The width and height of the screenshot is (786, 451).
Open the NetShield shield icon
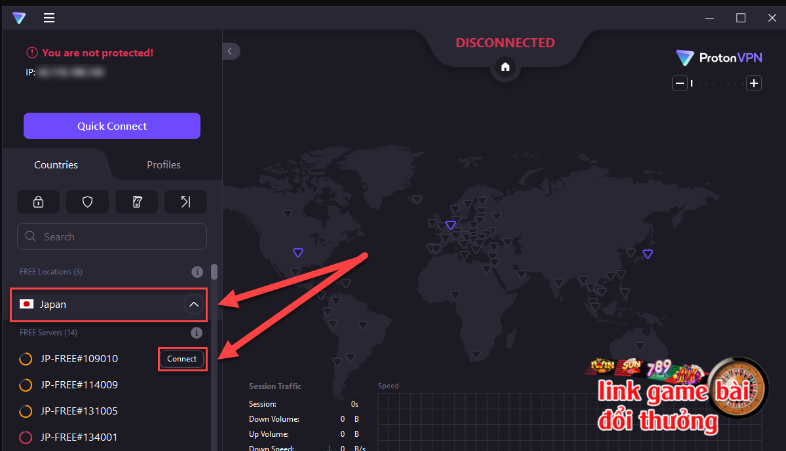[x=87, y=202]
